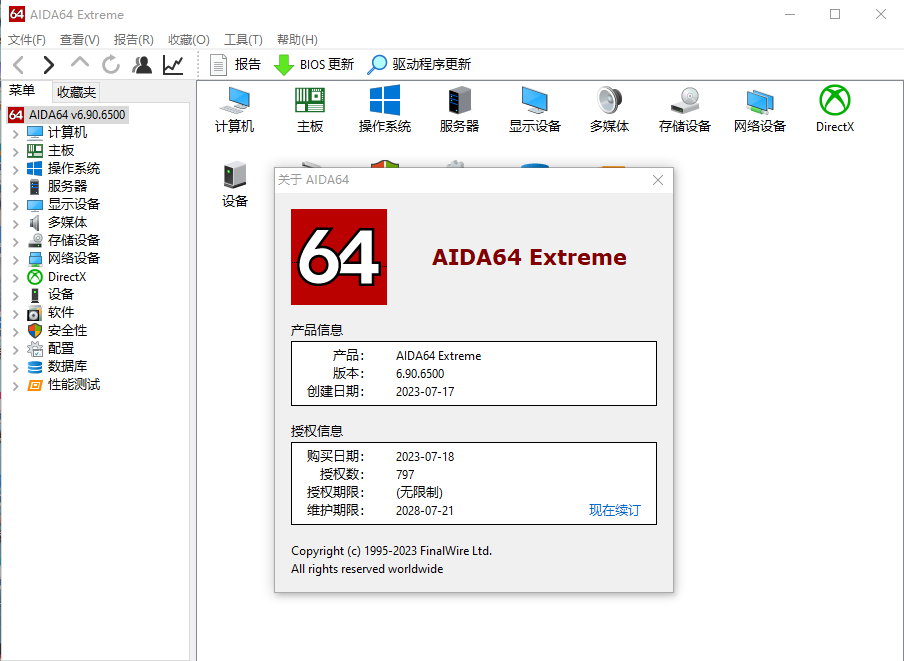The width and height of the screenshot is (904, 661).
Task: Select the 配置 item in the tree
Action: 61,349
